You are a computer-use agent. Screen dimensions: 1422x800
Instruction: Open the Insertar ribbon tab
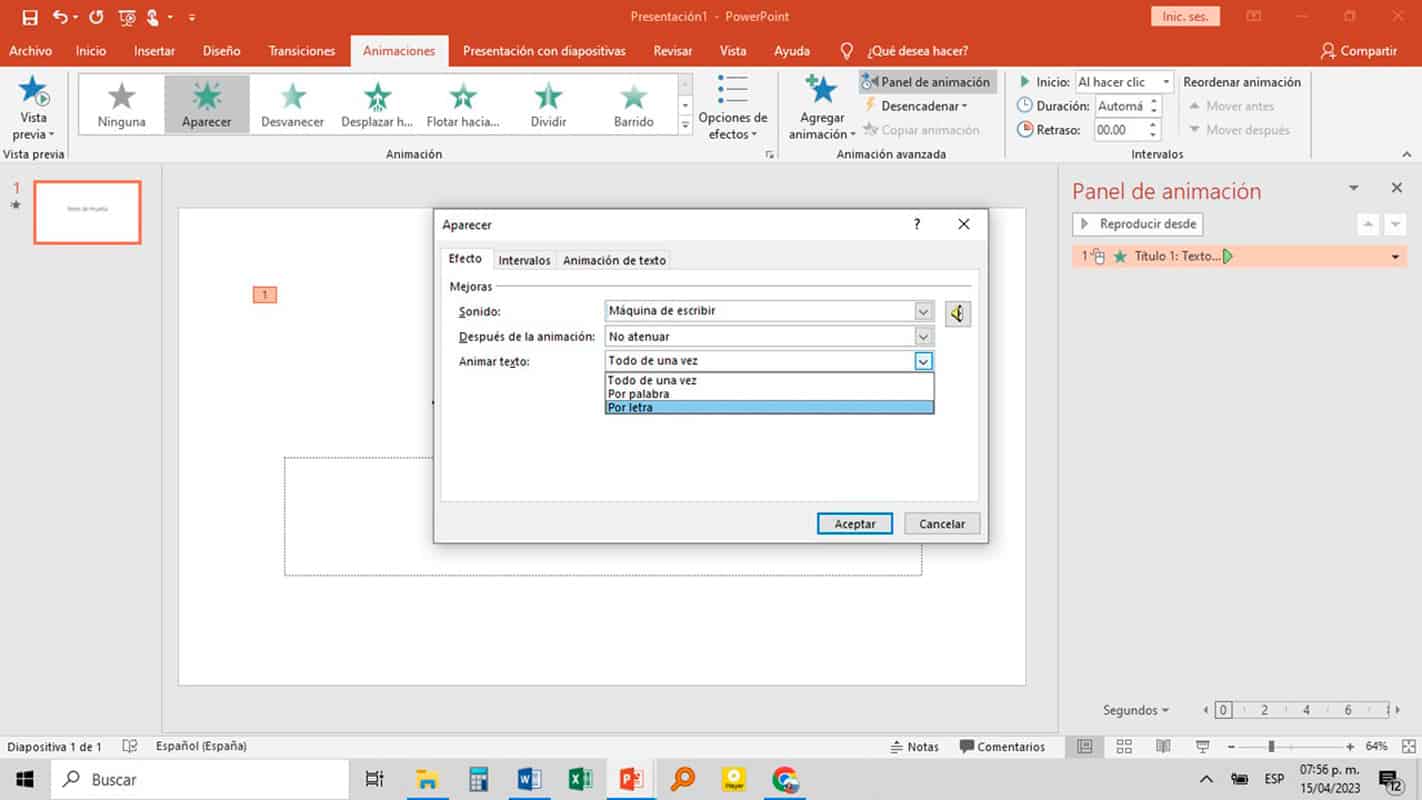point(154,51)
